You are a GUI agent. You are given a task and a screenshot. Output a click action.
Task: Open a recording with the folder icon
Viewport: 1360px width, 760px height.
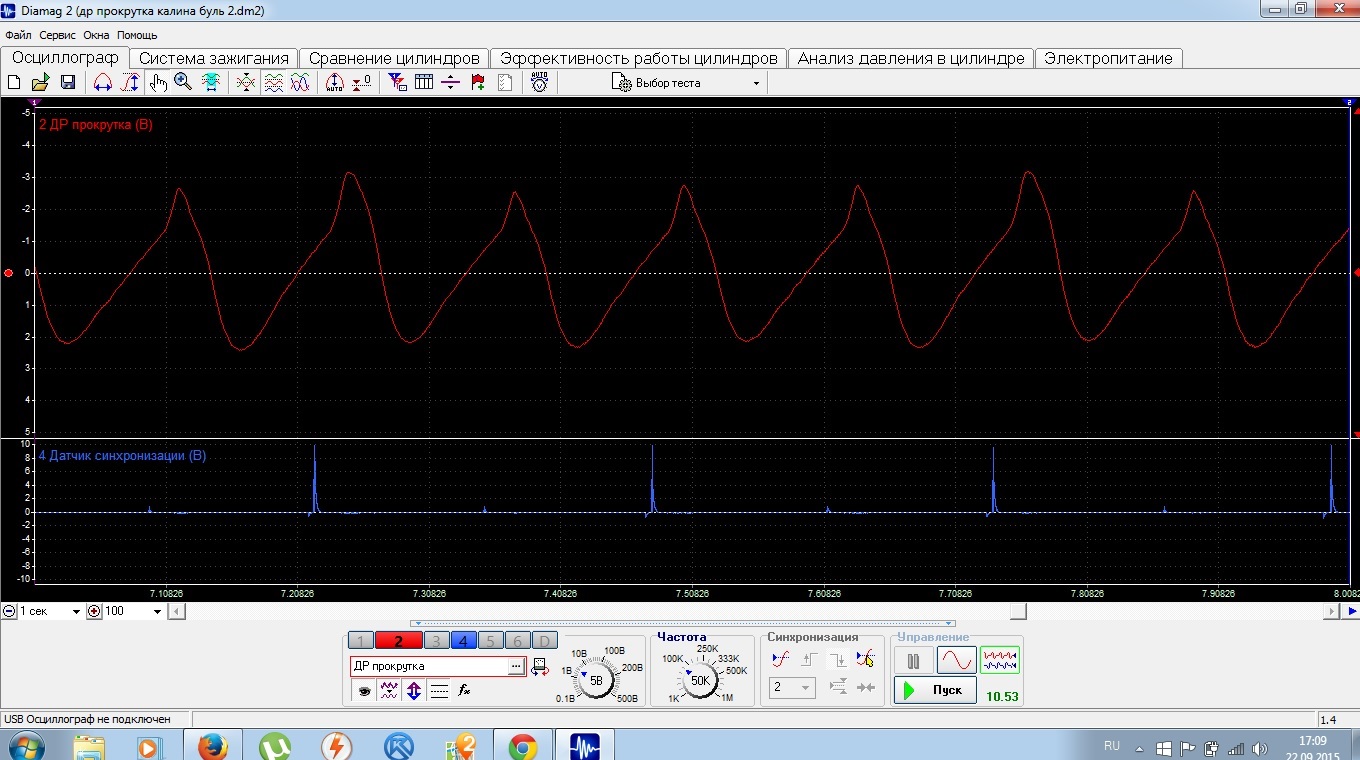point(41,83)
